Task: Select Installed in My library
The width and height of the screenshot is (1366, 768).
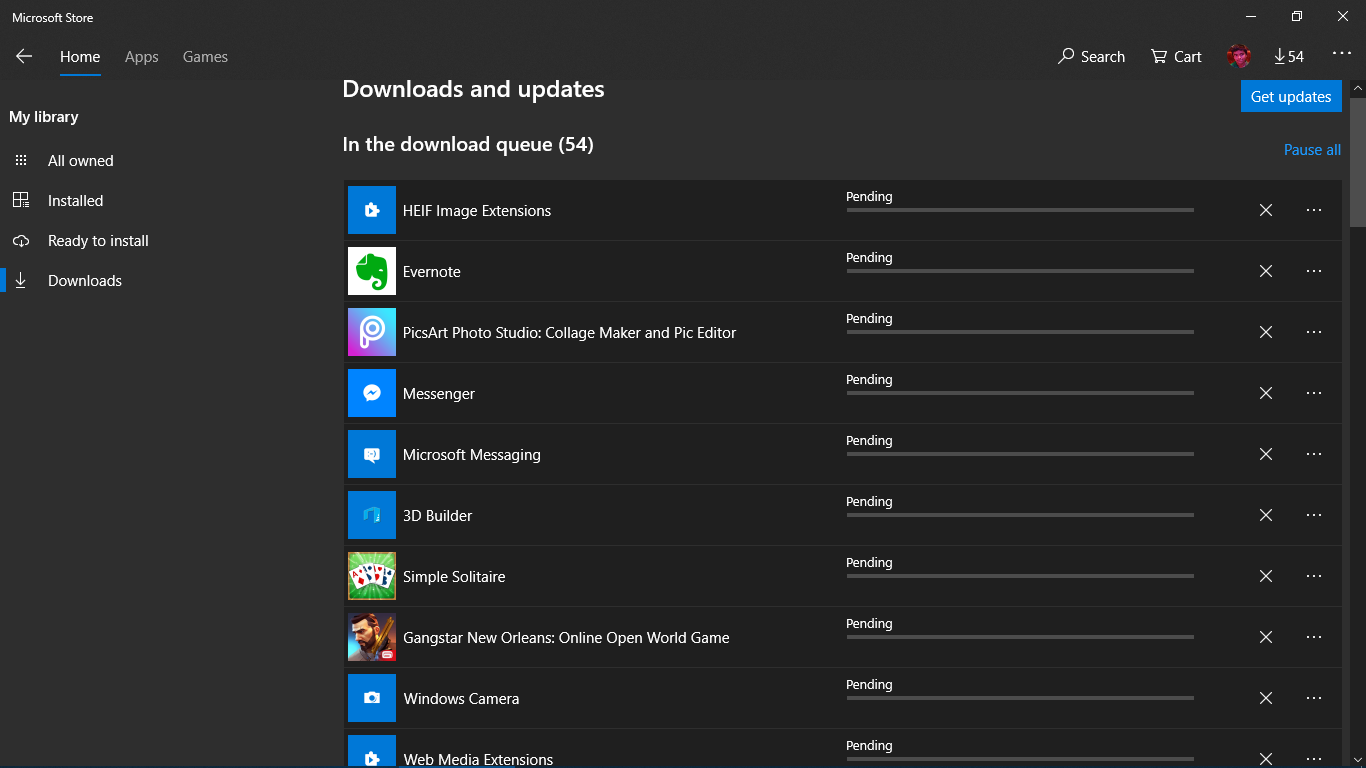Action: coord(75,200)
